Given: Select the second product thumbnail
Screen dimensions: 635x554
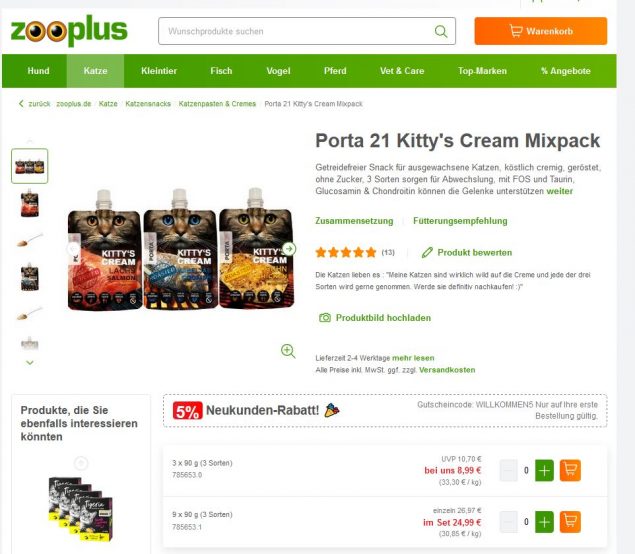Looking at the screenshot, I should click(x=30, y=203).
